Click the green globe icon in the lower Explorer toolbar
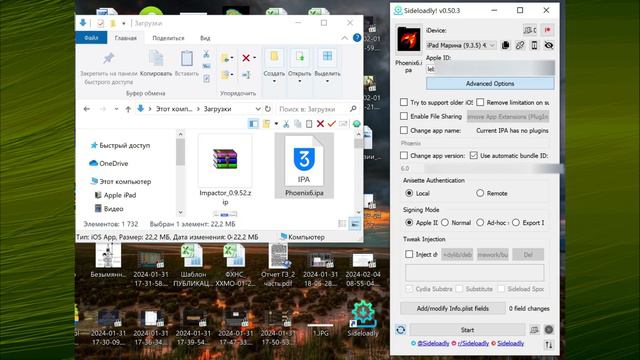 point(356,124)
